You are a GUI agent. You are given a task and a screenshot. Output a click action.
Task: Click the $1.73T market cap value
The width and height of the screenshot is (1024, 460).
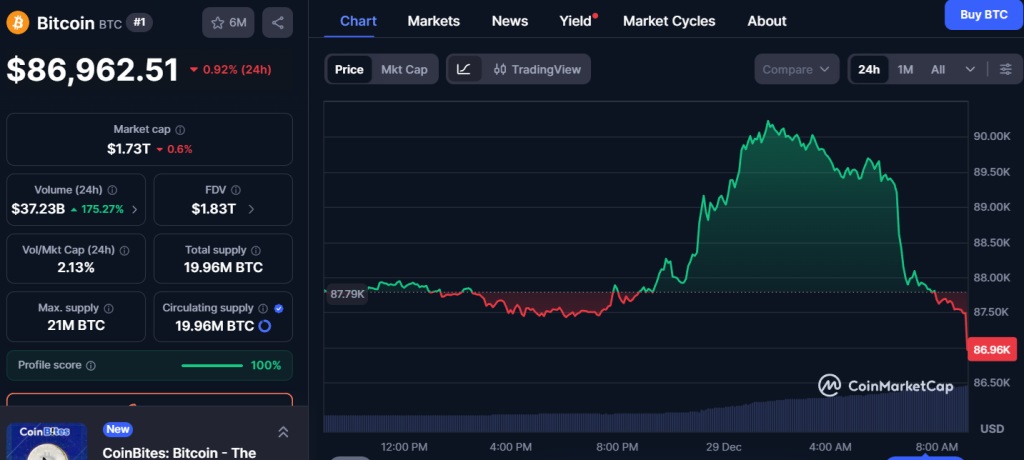pyautogui.click(x=129, y=149)
